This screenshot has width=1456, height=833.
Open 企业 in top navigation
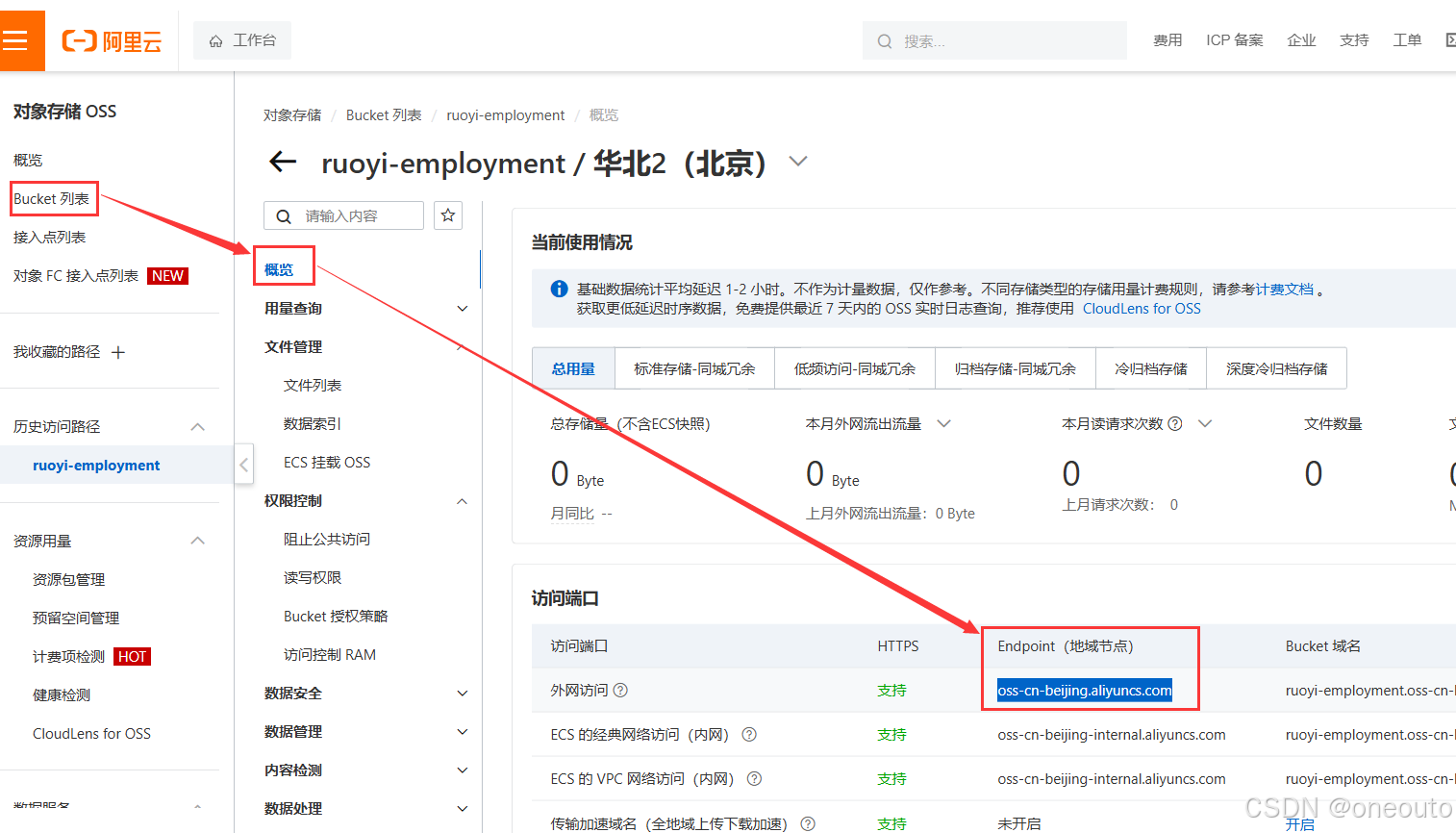1301,40
